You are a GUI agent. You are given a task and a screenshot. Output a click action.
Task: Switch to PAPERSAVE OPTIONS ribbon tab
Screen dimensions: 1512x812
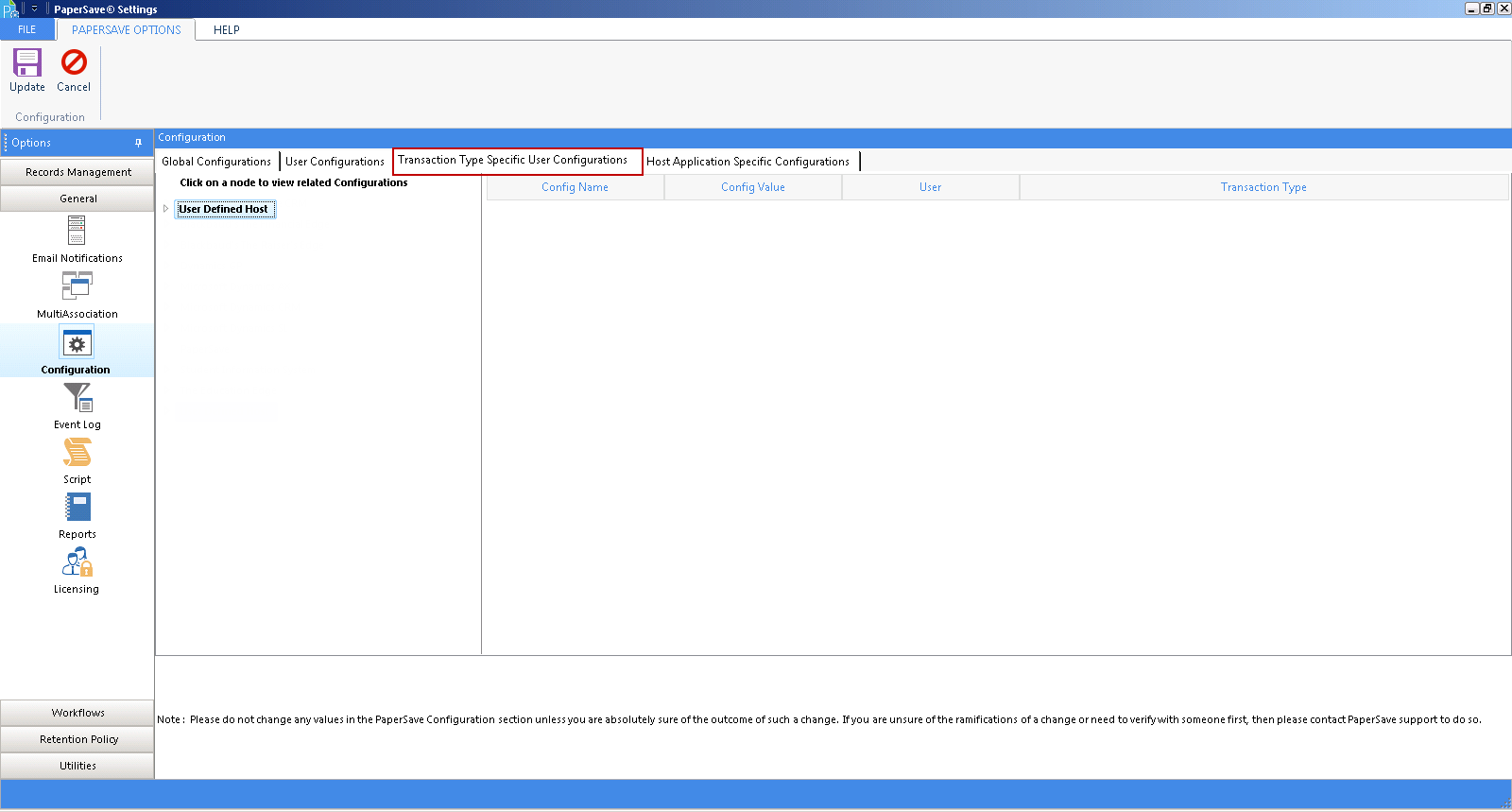click(126, 30)
